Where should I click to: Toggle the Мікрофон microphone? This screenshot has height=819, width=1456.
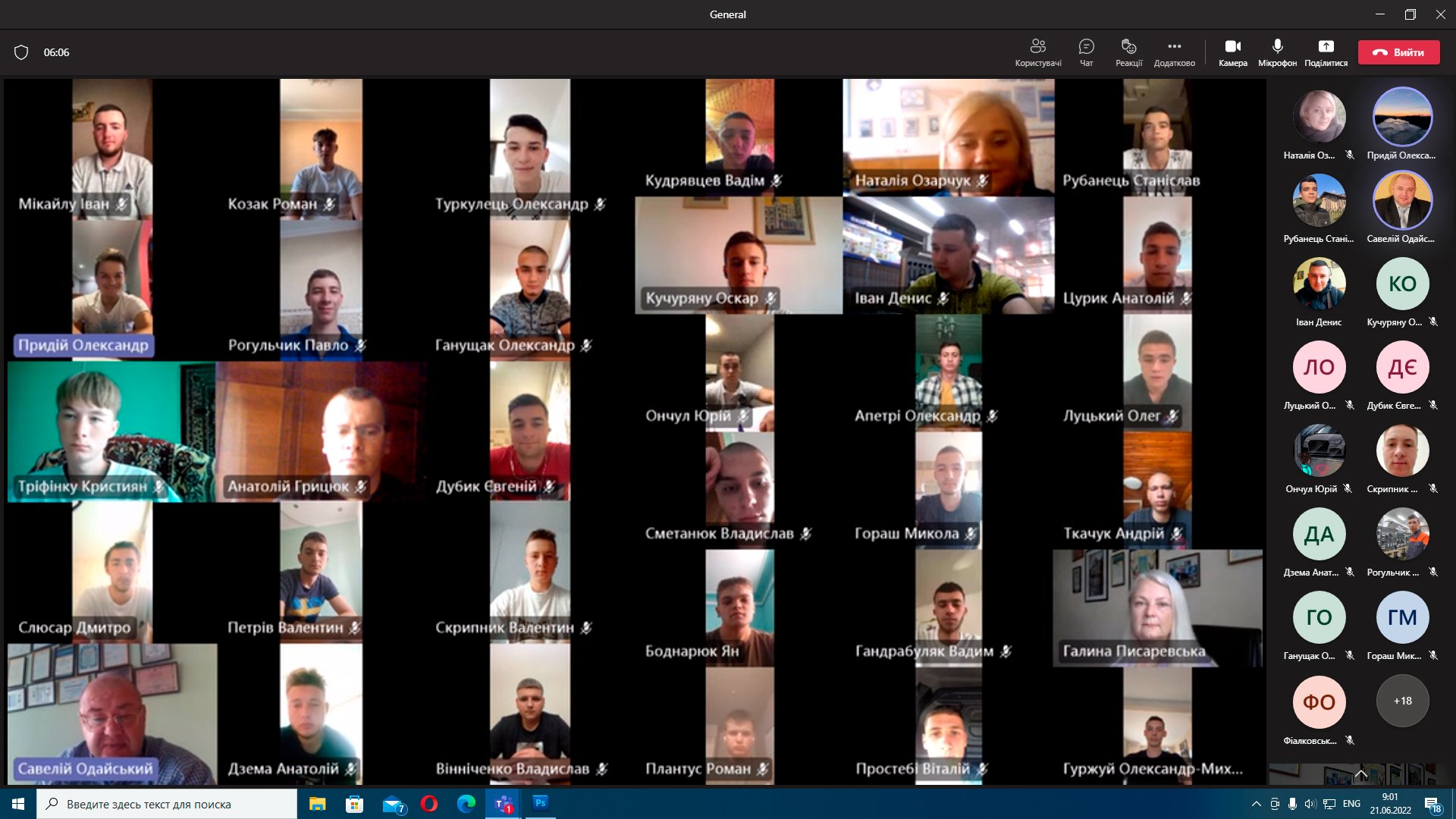(x=1277, y=52)
